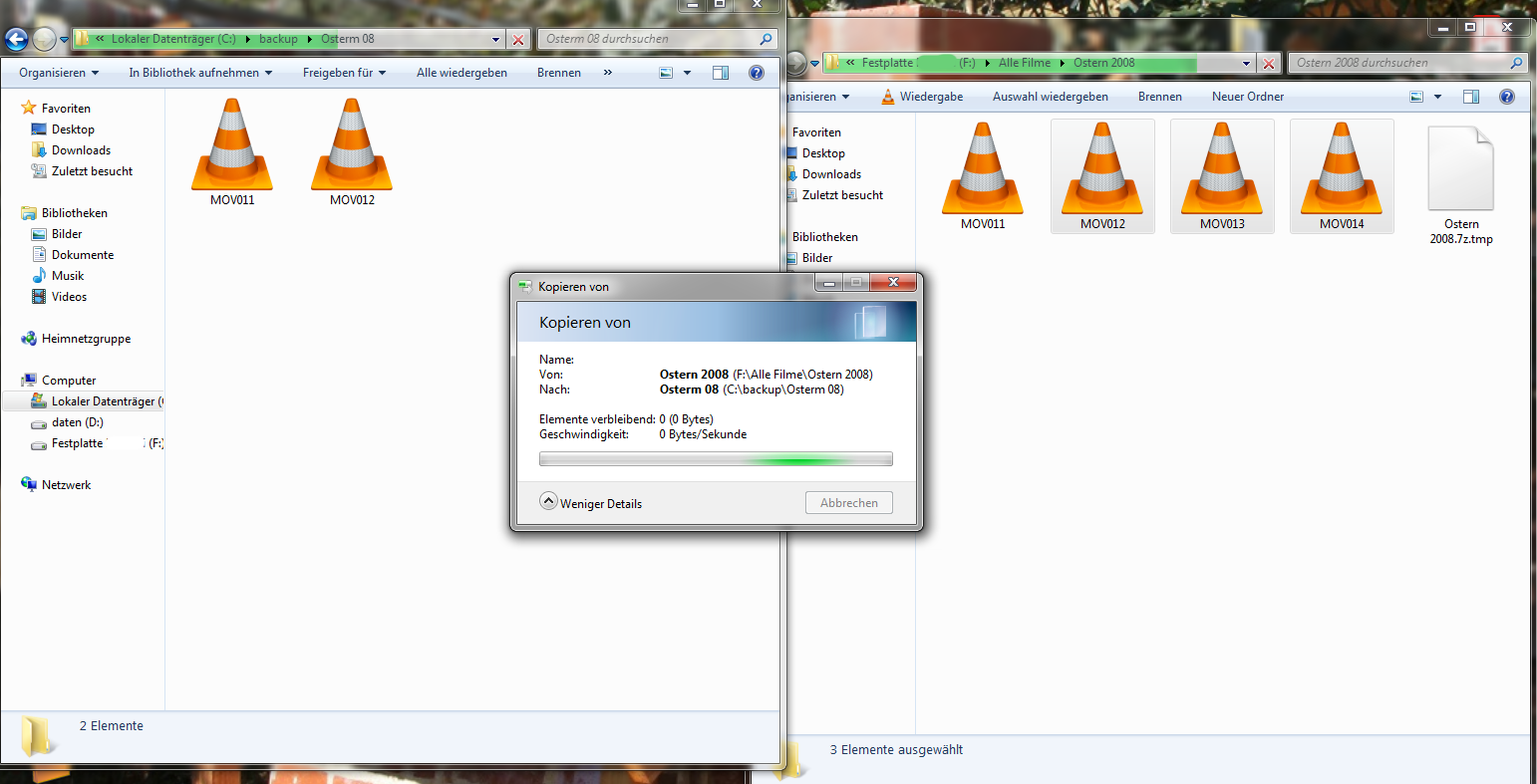Viewport: 1537px width, 784px height.
Task: Open help icon in the right window
Action: click(1507, 97)
